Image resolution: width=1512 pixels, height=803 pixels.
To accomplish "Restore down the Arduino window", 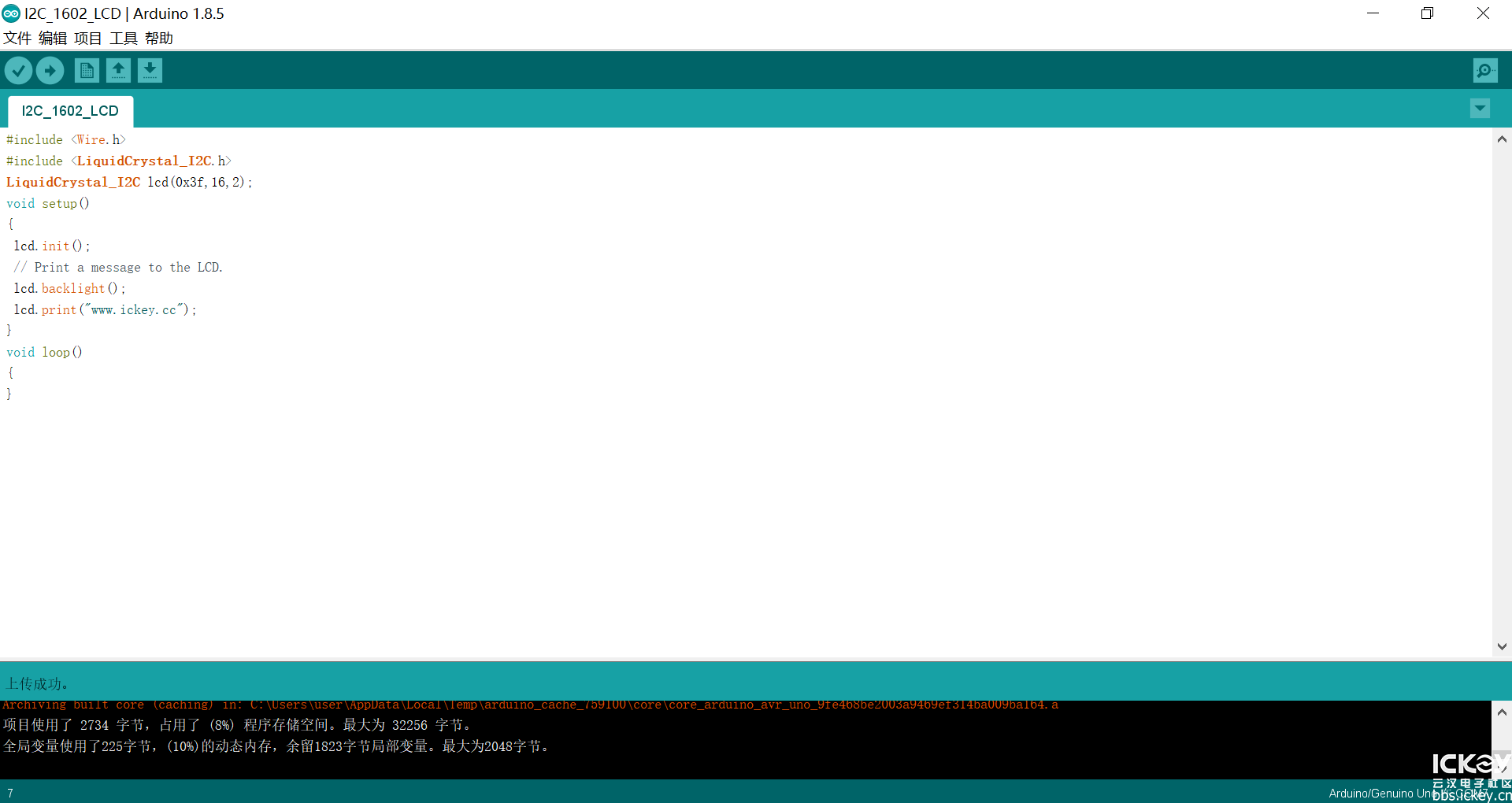I will point(1427,13).
